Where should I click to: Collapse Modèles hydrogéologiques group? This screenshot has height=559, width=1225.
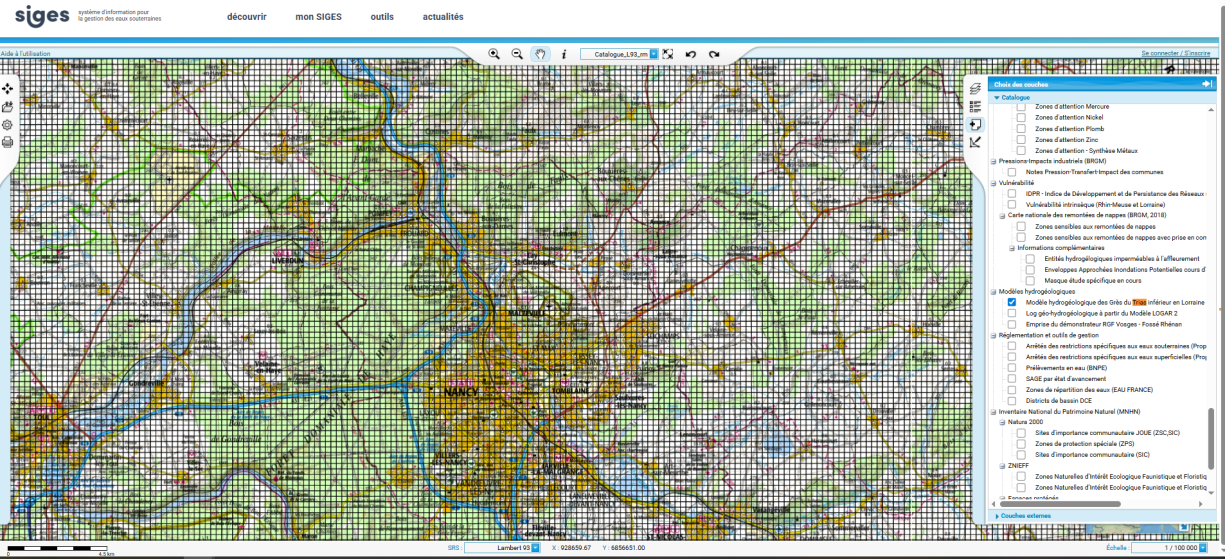coord(994,291)
